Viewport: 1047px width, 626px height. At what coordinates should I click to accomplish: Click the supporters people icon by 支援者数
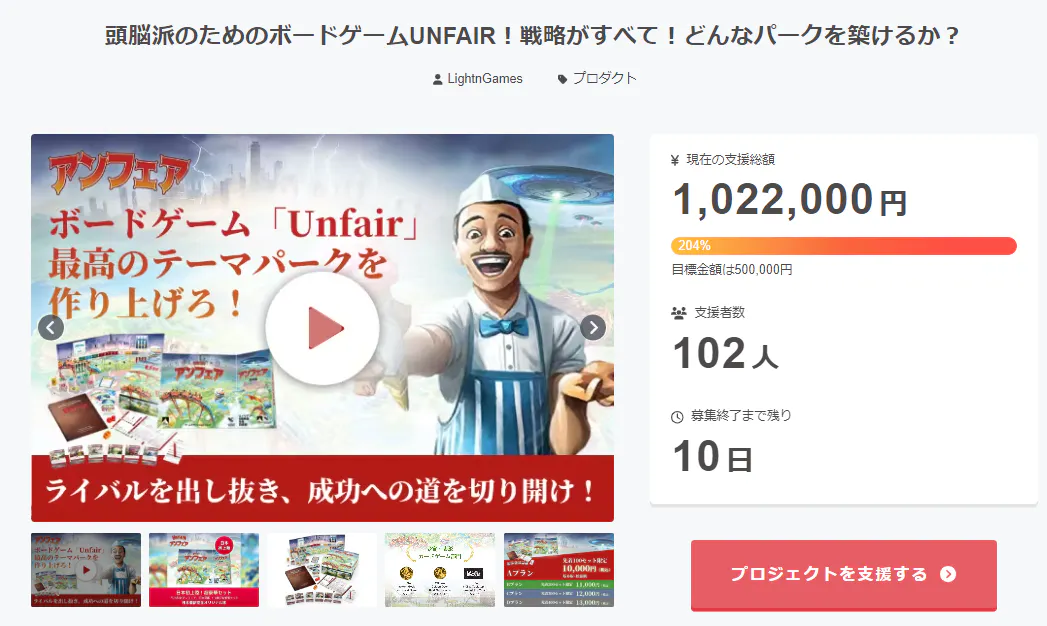click(x=678, y=313)
